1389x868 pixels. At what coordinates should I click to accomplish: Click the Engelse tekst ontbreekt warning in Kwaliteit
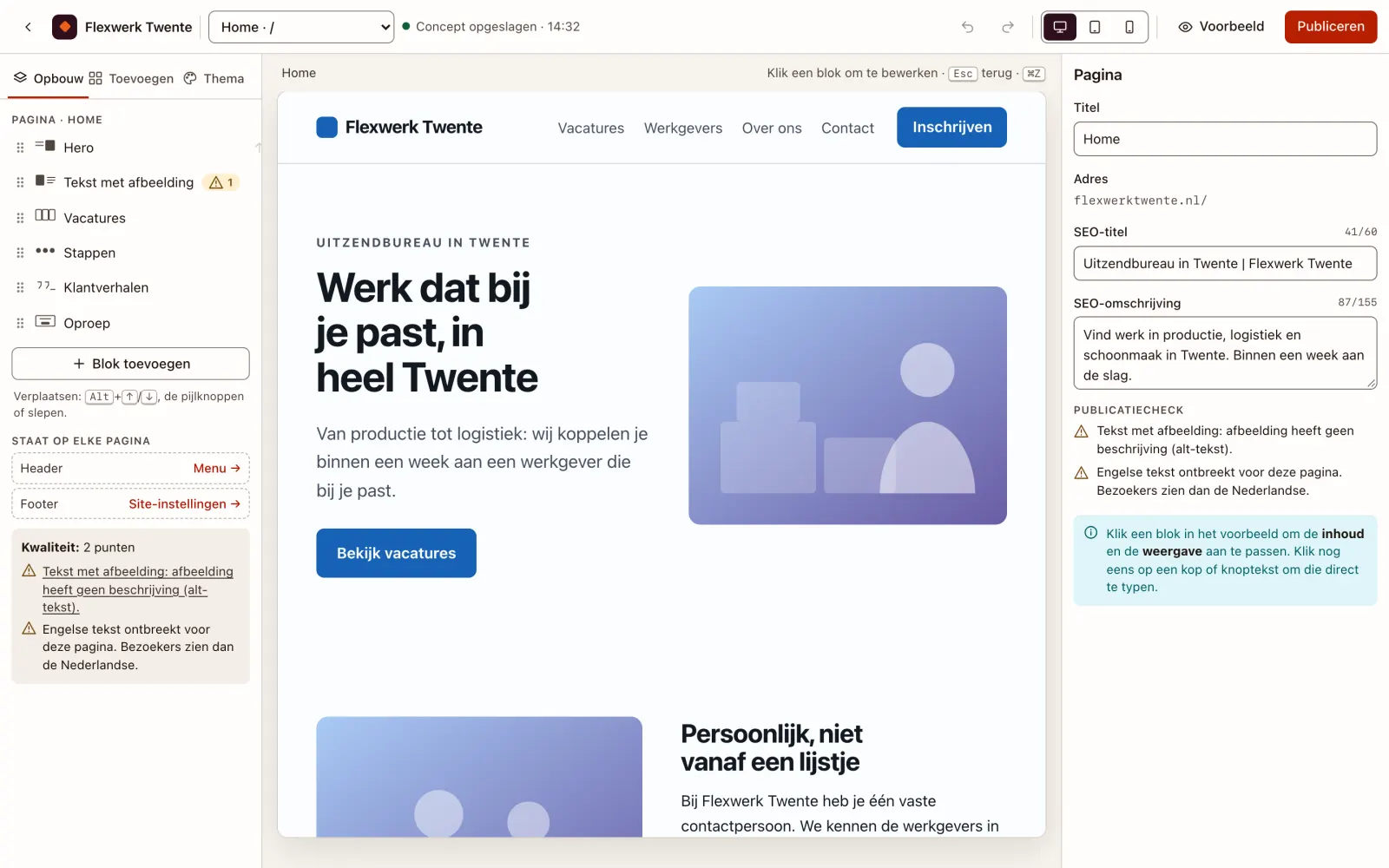click(x=138, y=647)
